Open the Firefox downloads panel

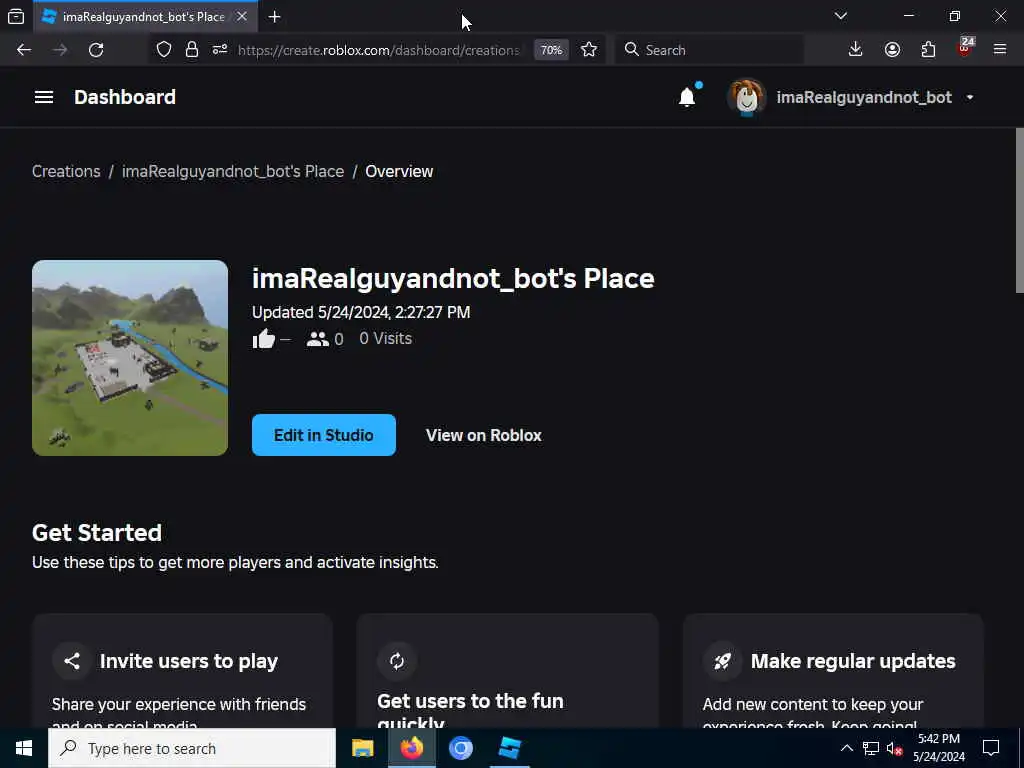pos(855,50)
